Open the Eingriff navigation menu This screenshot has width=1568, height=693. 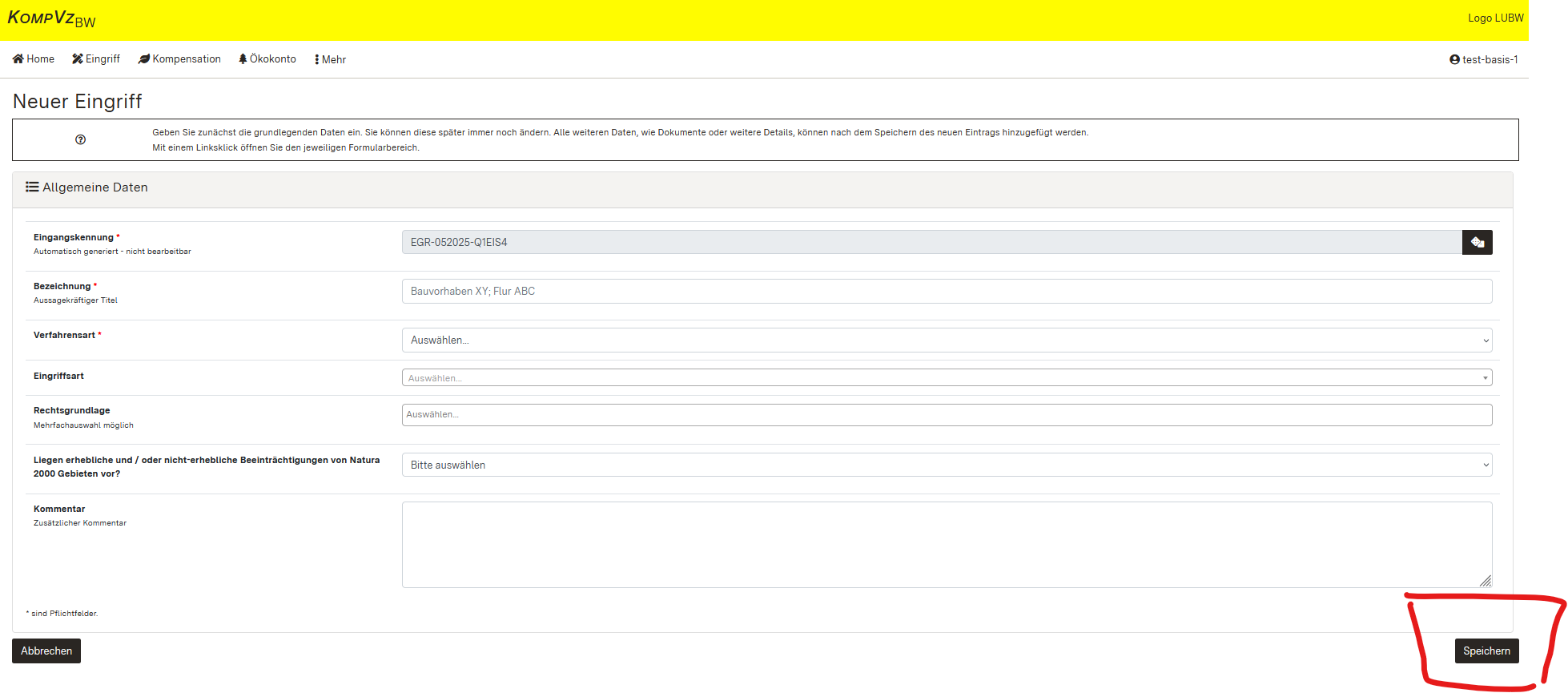click(x=96, y=59)
